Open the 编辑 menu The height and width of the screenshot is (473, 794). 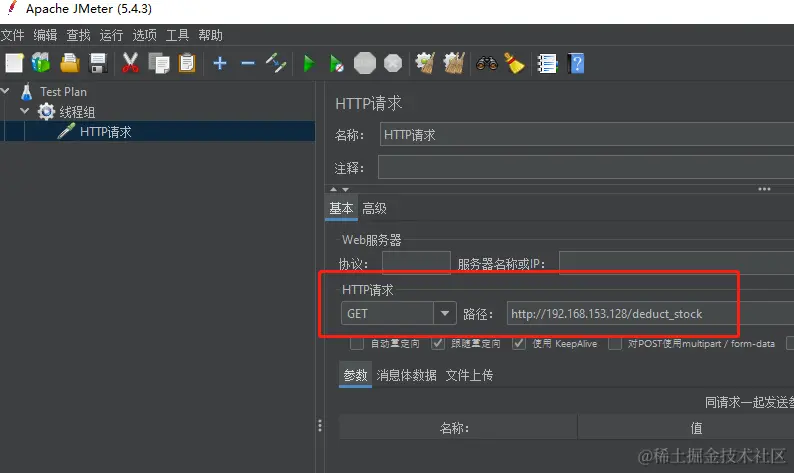[x=45, y=35]
